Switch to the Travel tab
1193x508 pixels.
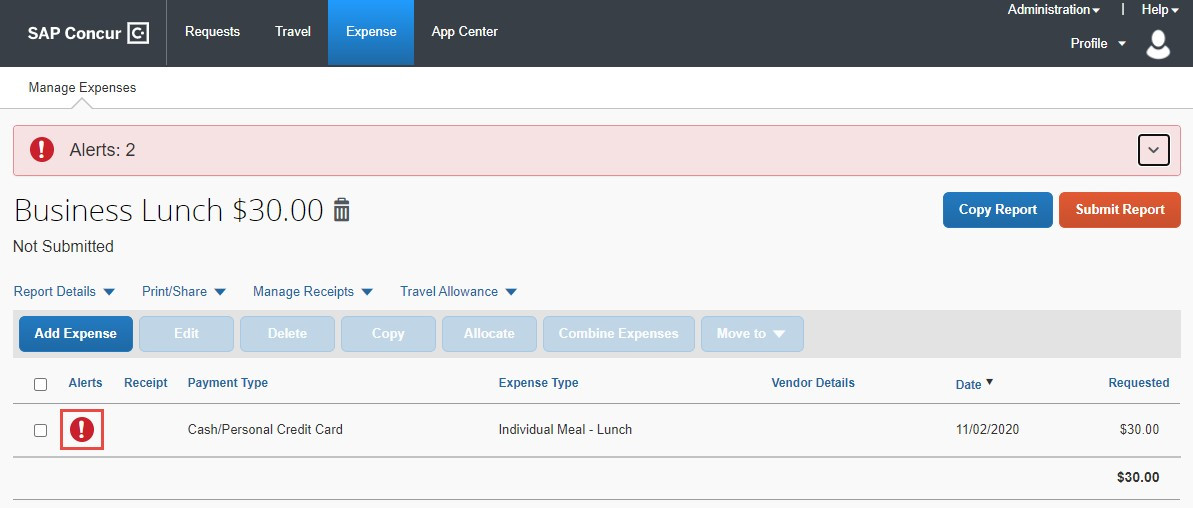coord(293,32)
